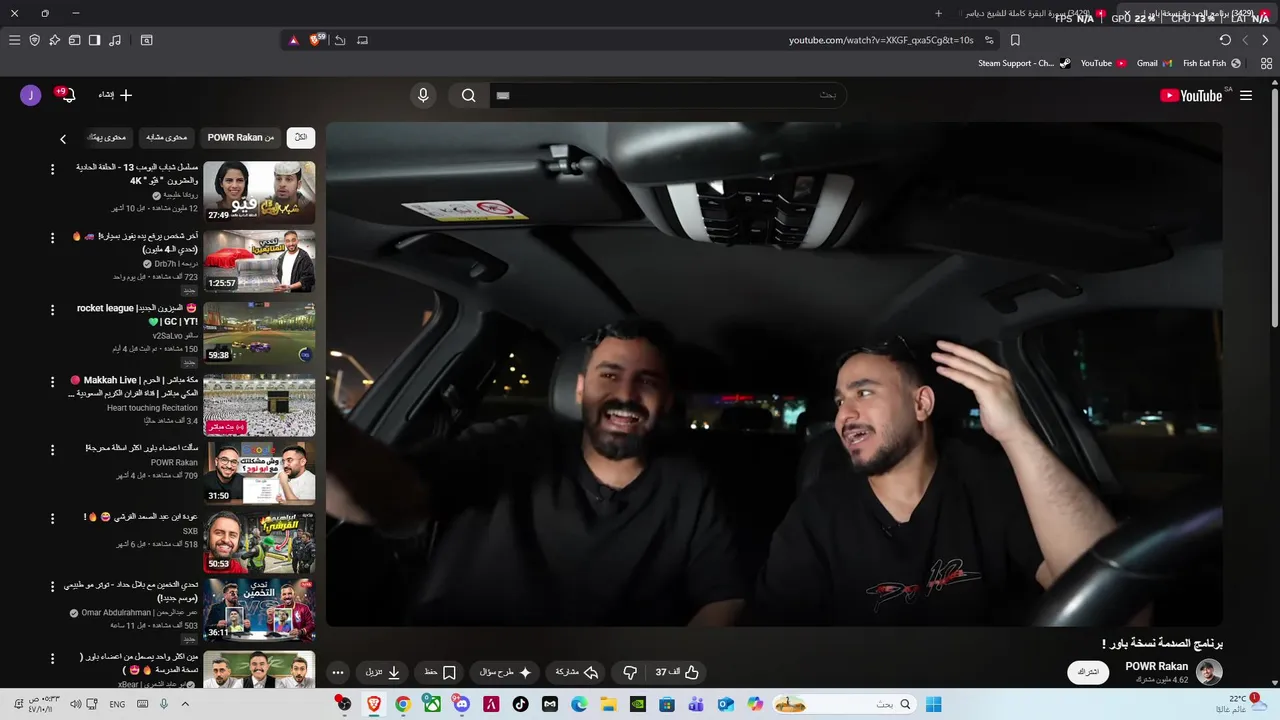Viewport: 1280px width, 720px height.
Task: Open TikTok from the taskbar
Action: (520, 704)
